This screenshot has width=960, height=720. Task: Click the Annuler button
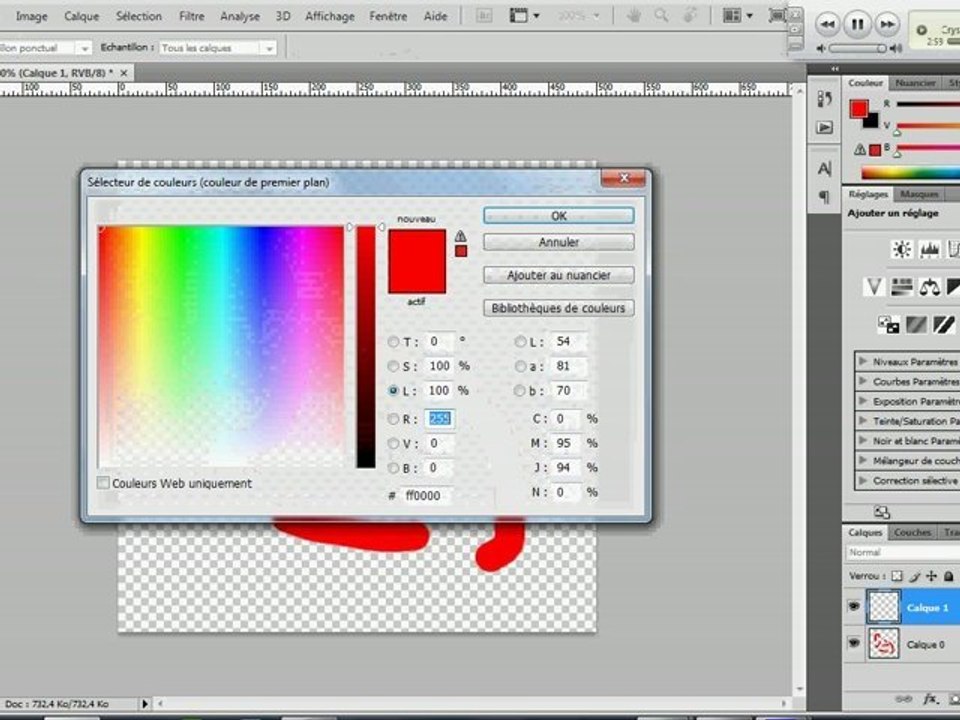point(558,242)
